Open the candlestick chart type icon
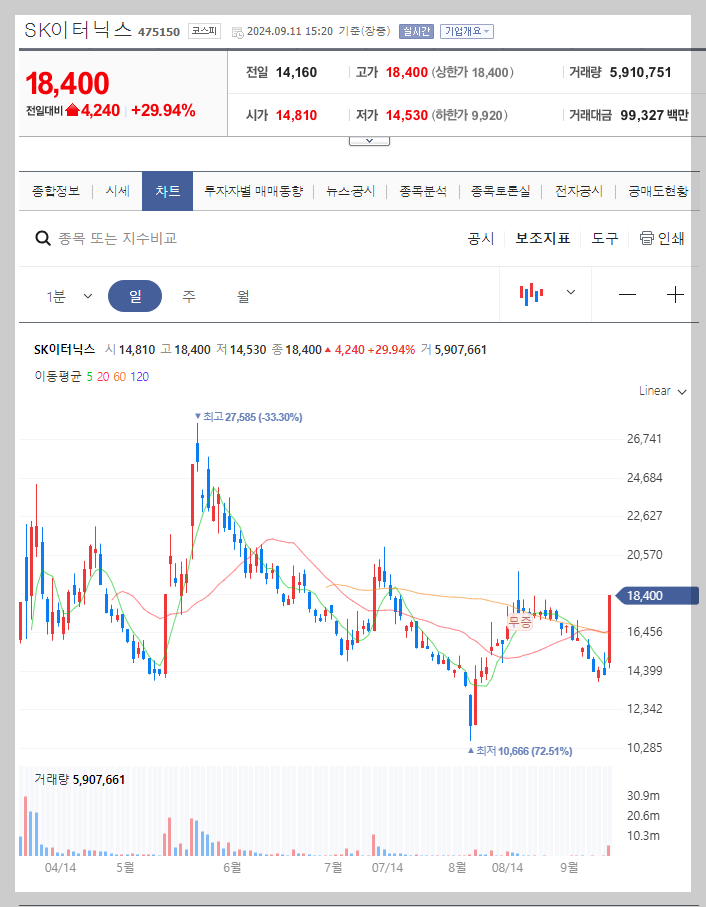Viewport: 706px width, 907px height. tap(531, 294)
